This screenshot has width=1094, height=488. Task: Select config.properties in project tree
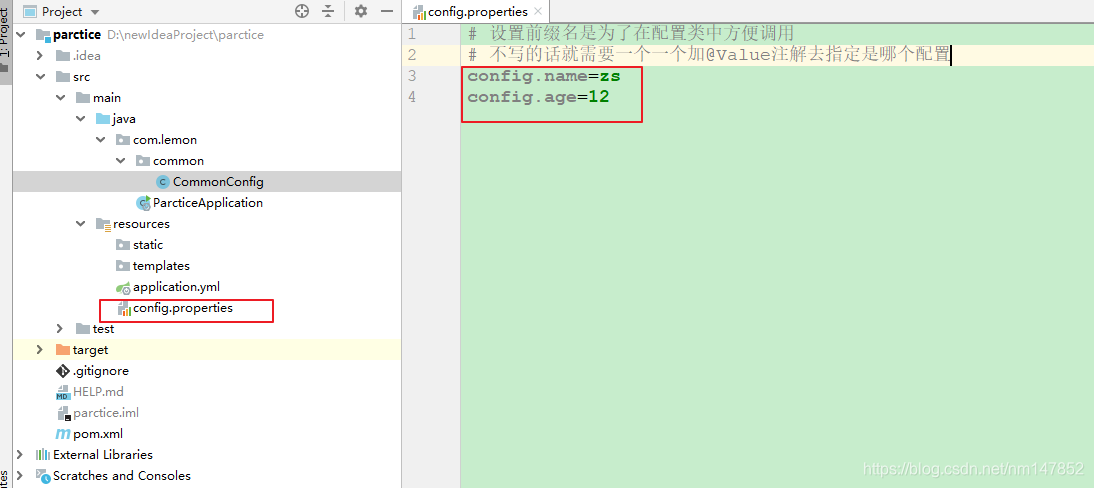click(x=183, y=307)
